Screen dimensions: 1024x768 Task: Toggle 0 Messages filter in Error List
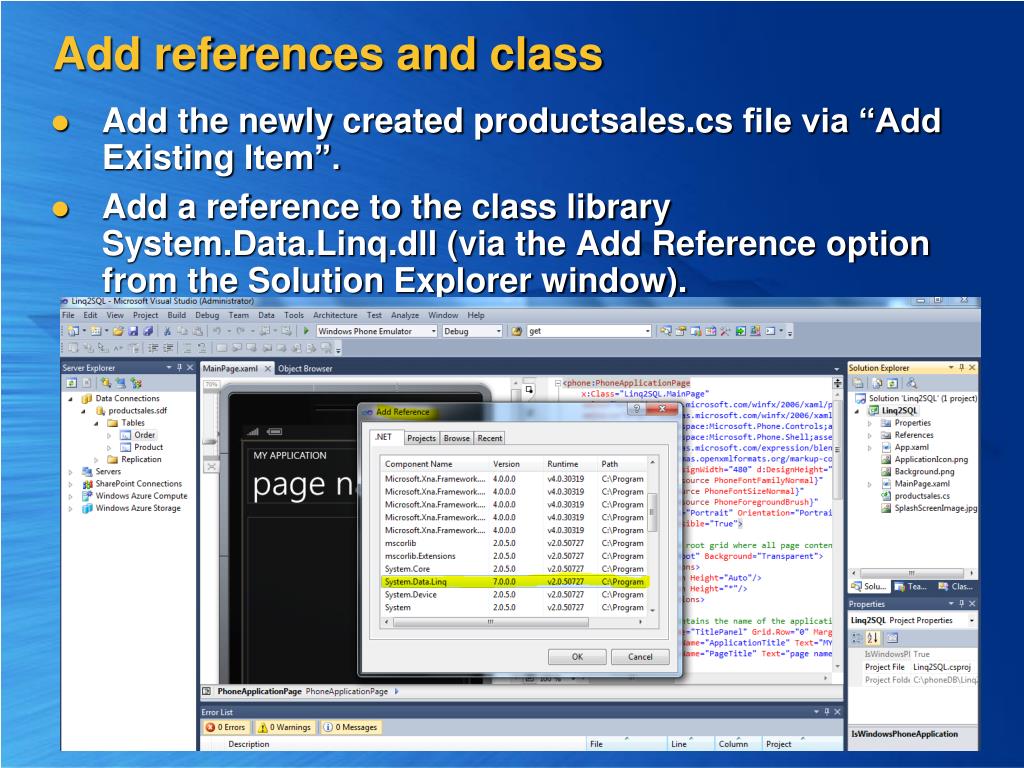pyautogui.click(x=351, y=727)
